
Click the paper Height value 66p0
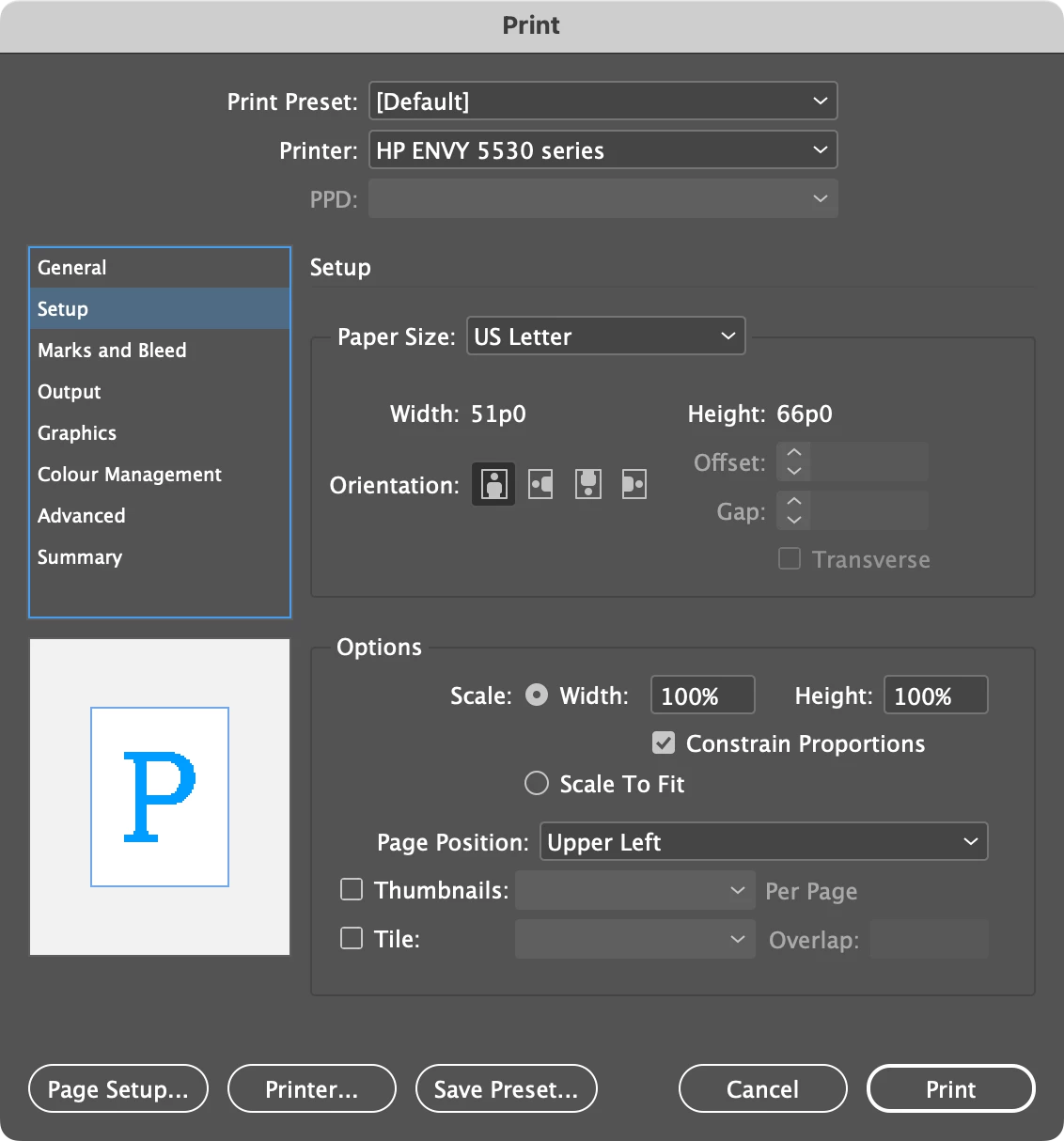(x=805, y=414)
